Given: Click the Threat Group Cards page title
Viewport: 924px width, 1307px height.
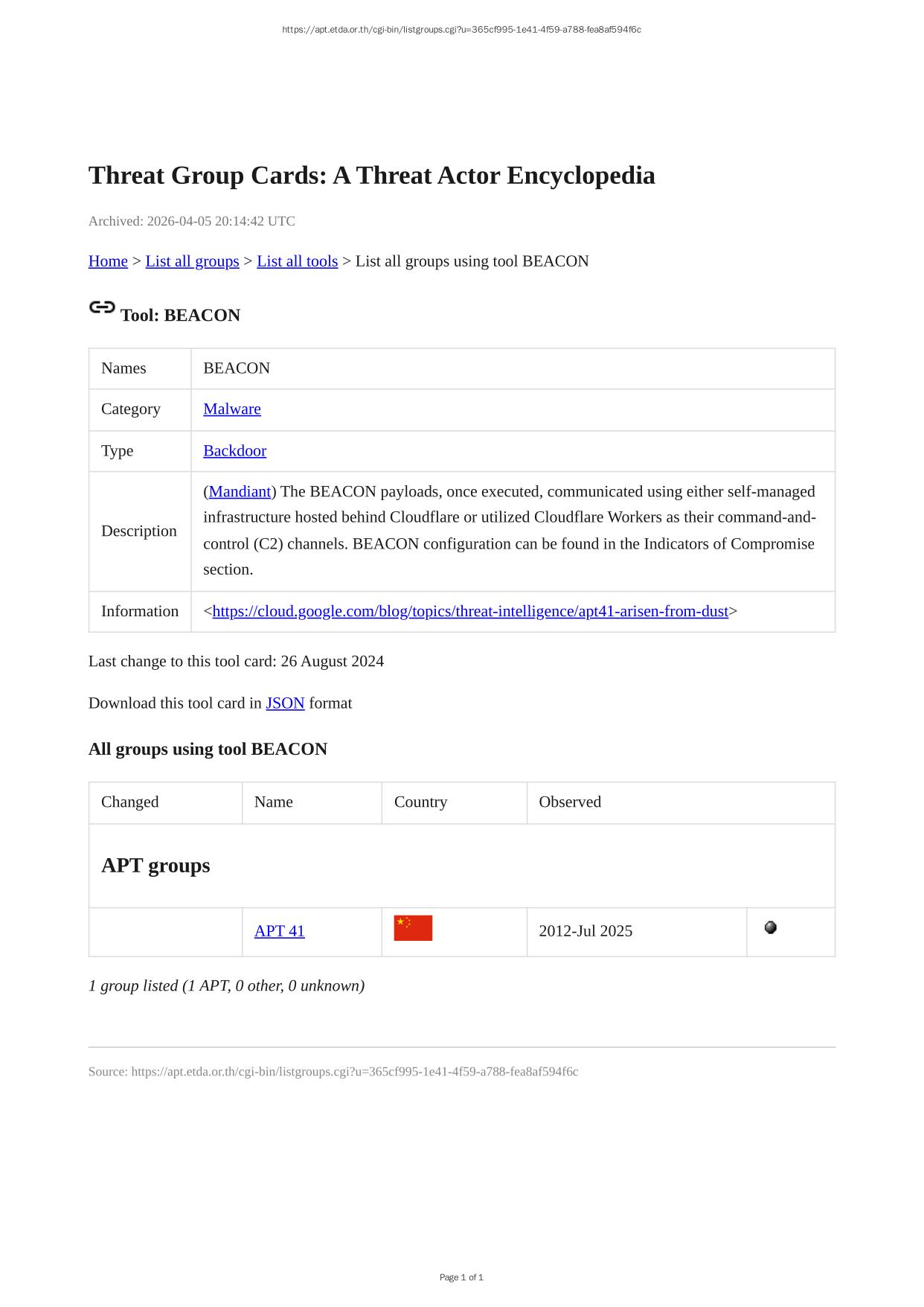Looking at the screenshot, I should pos(371,175).
